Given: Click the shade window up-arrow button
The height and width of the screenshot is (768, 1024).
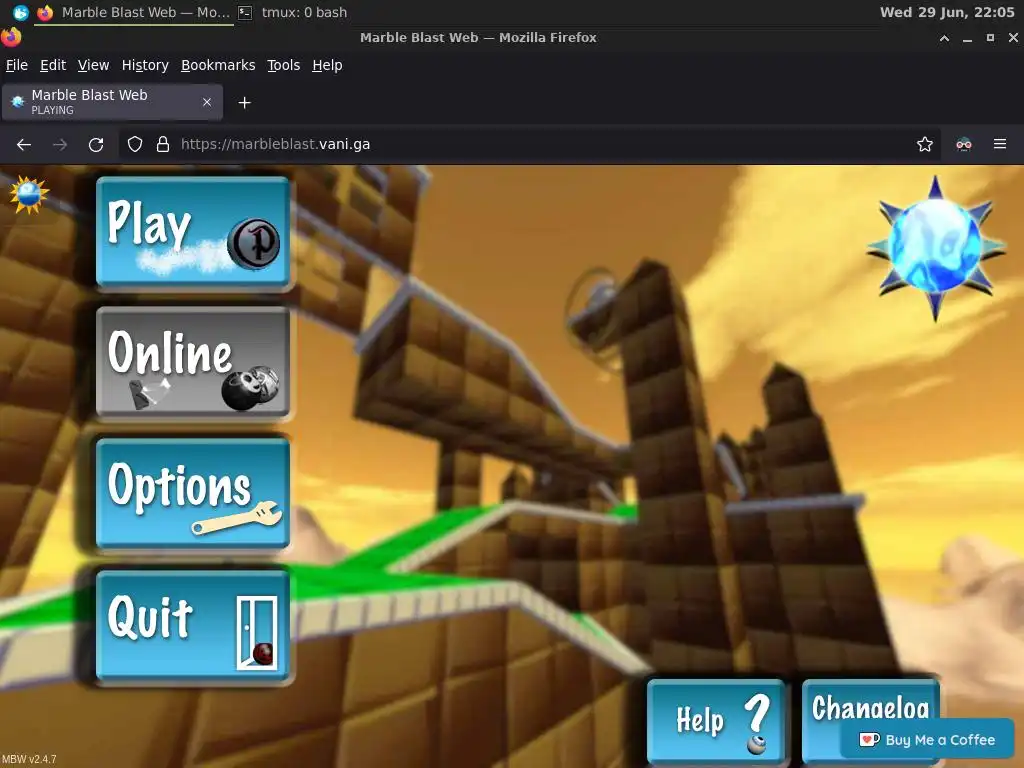Looking at the screenshot, I should click(x=944, y=38).
